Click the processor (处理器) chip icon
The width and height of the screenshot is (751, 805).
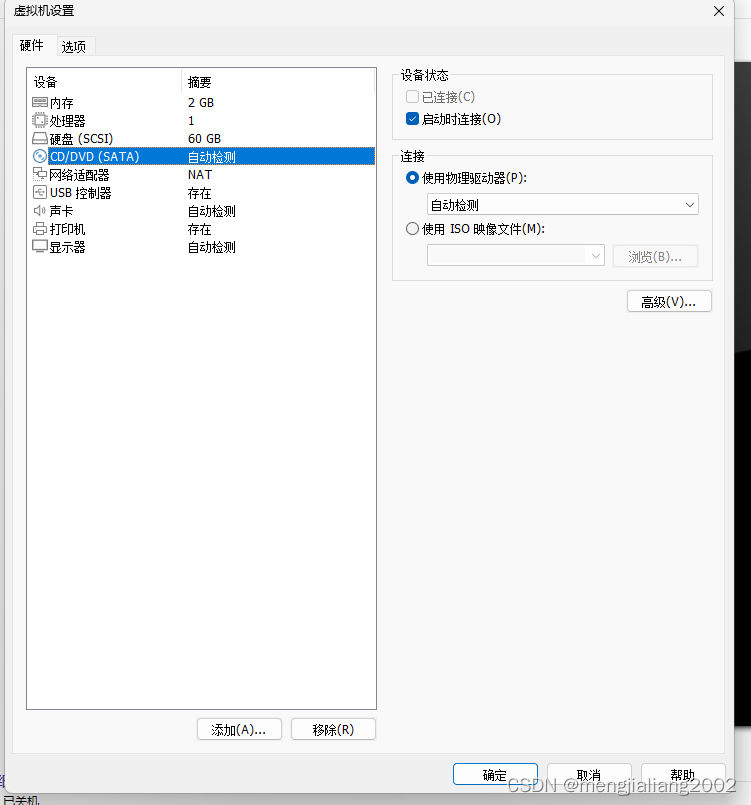click(40, 121)
